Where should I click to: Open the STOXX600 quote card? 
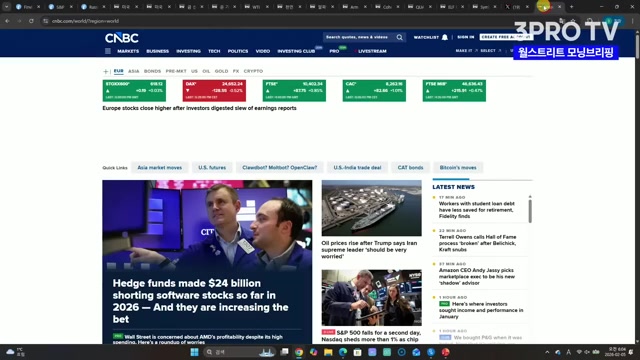pyautogui.click(x=134, y=91)
